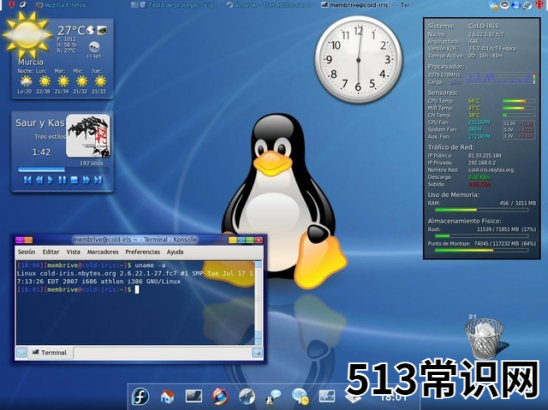Open the Preferencias menu in Konsole
The width and height of the screenshot is (548, 410).
[143, 252]
